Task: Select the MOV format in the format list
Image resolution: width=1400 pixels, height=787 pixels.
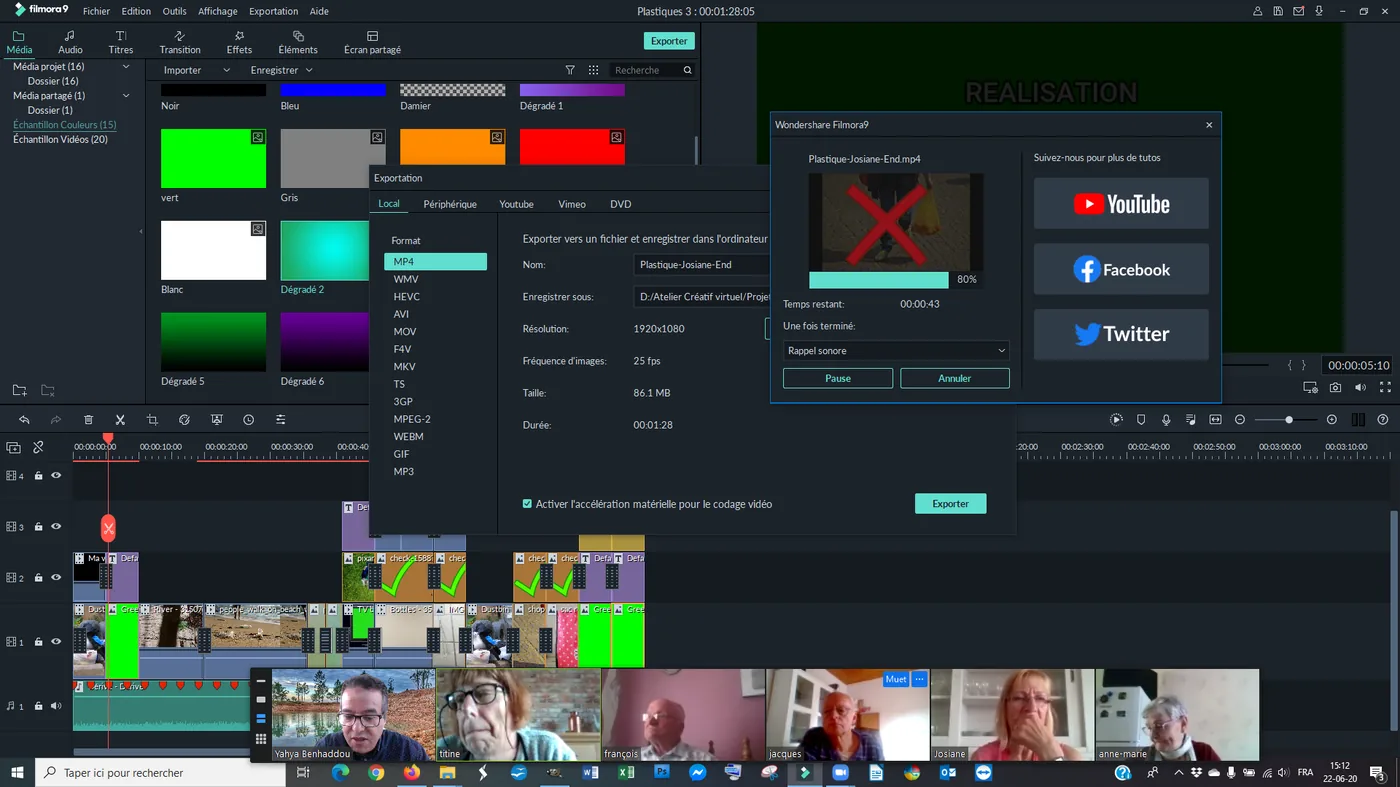Action: pyautogui.click(x=405, y=332)
